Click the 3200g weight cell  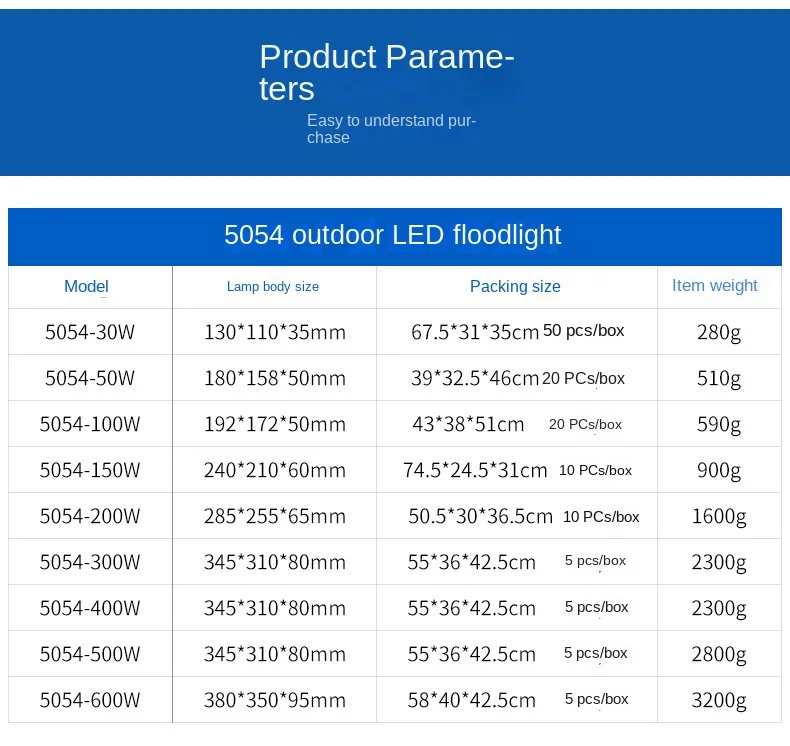click(x=719, y=700)
